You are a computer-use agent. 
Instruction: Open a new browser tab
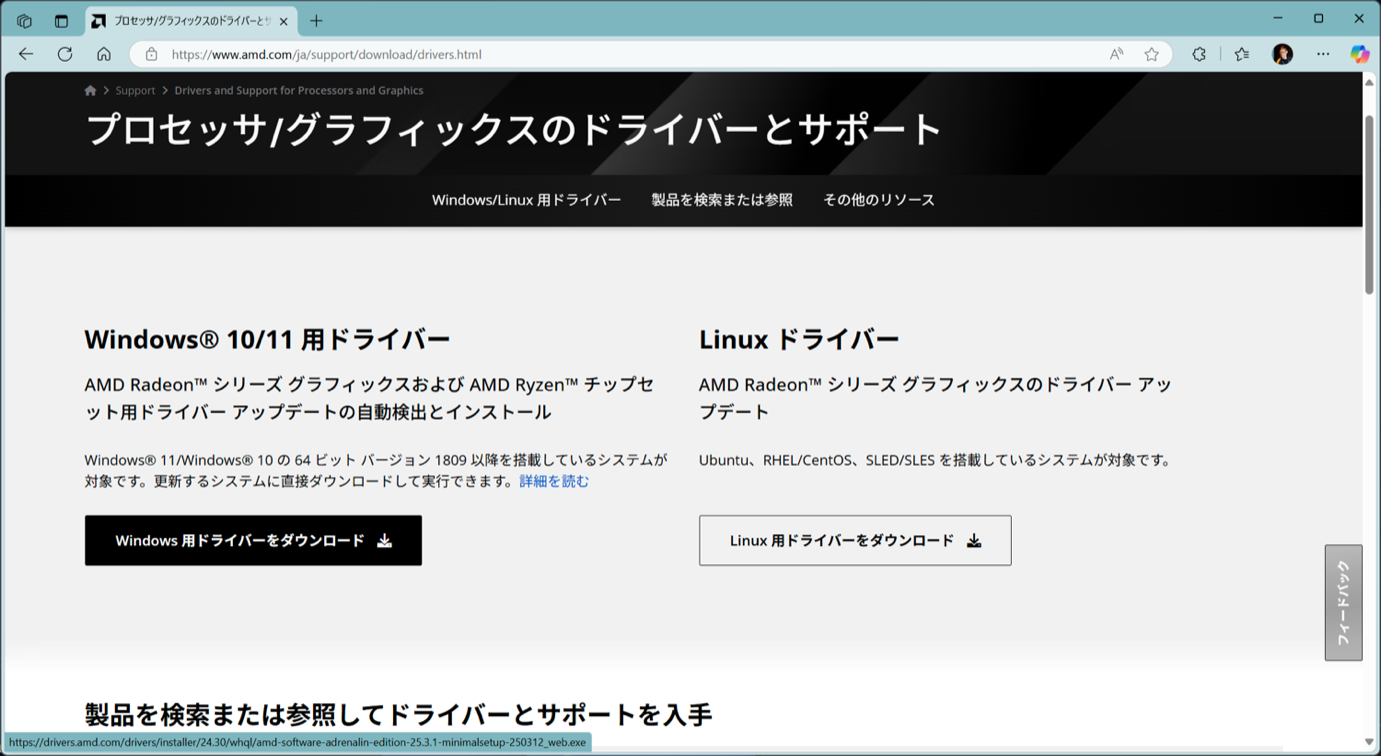click(x=316, y=20)
